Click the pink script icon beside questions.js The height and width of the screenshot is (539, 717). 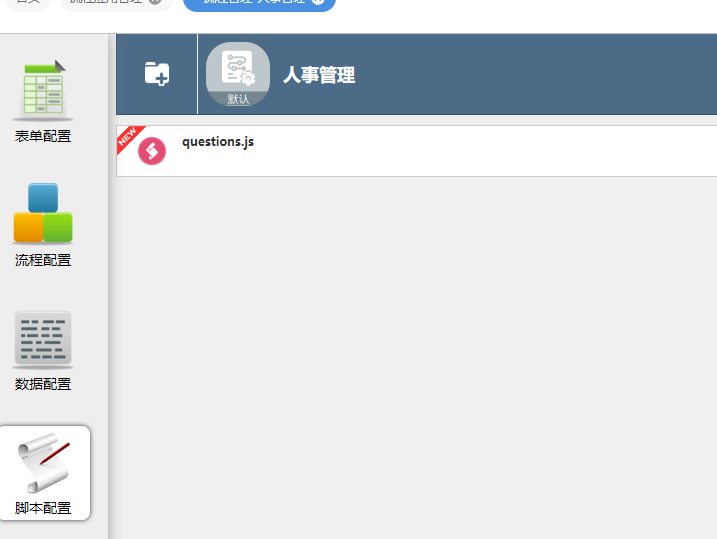click(152, 151)
